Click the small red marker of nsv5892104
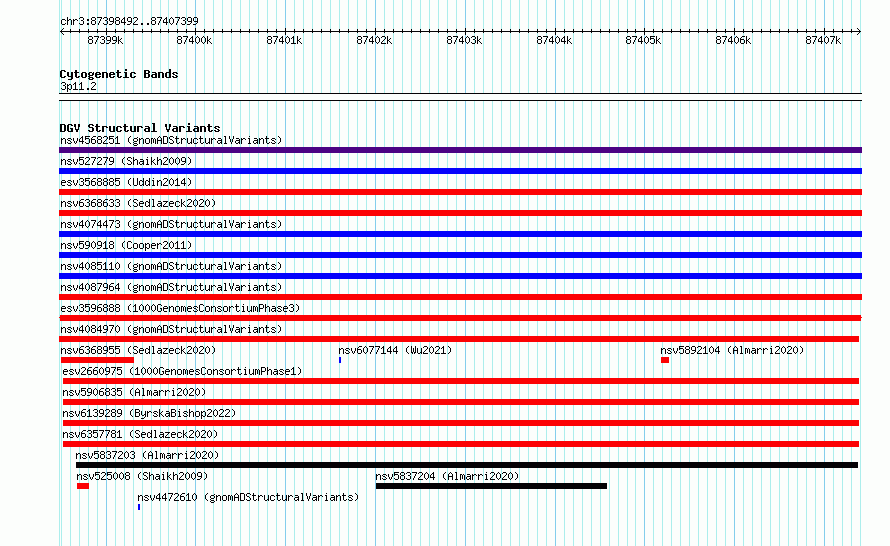 665,360
